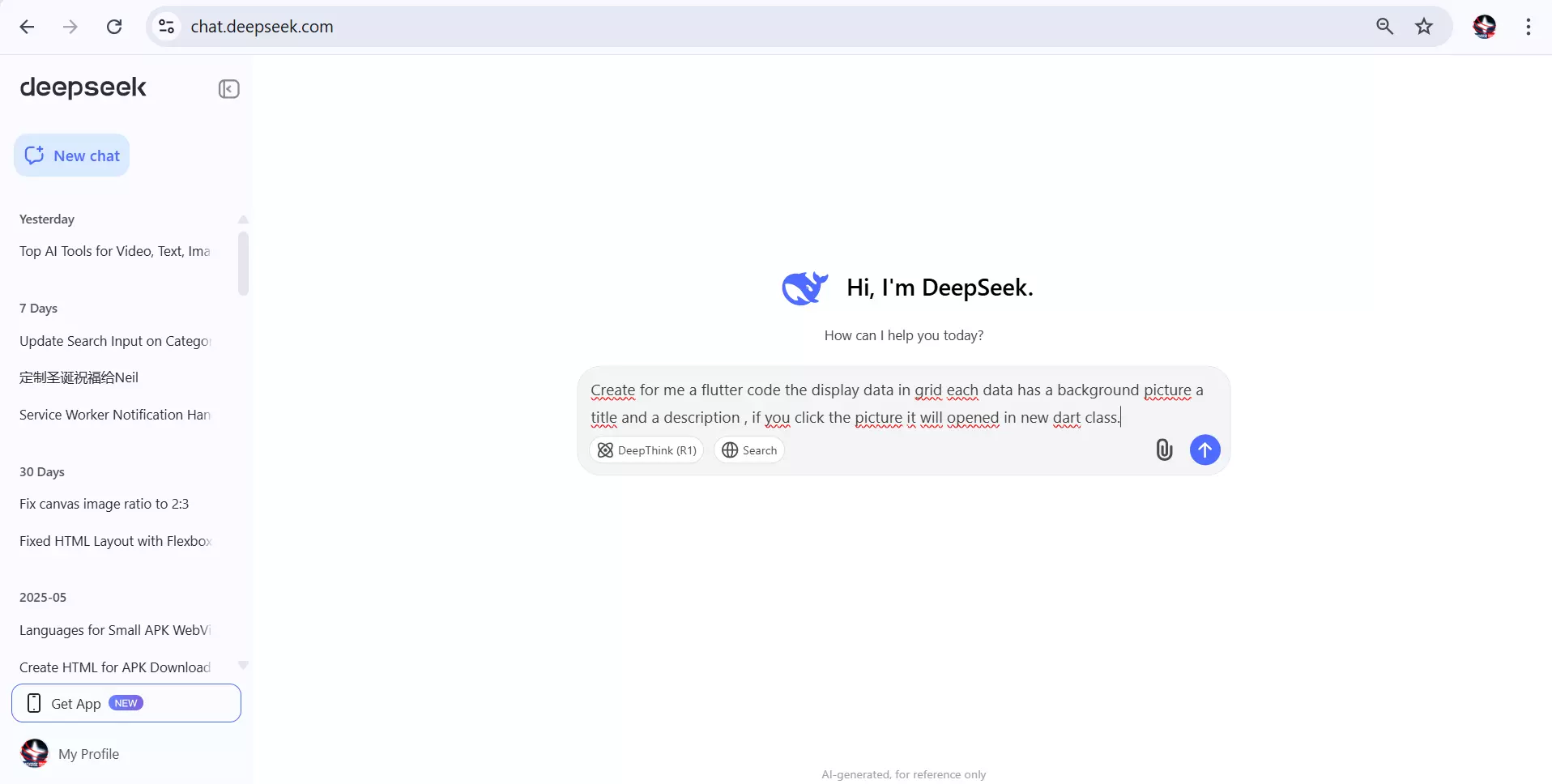1552x784 pixels.
Task: Click the chat history scrollbar thumb
Action: coord(243,263)
